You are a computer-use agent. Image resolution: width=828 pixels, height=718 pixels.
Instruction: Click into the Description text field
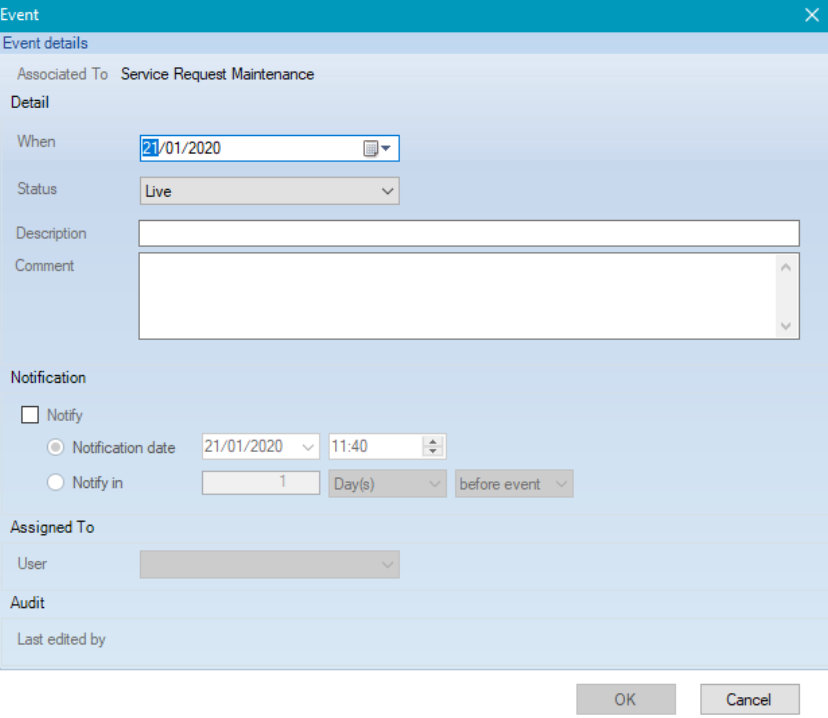(468, 234)
